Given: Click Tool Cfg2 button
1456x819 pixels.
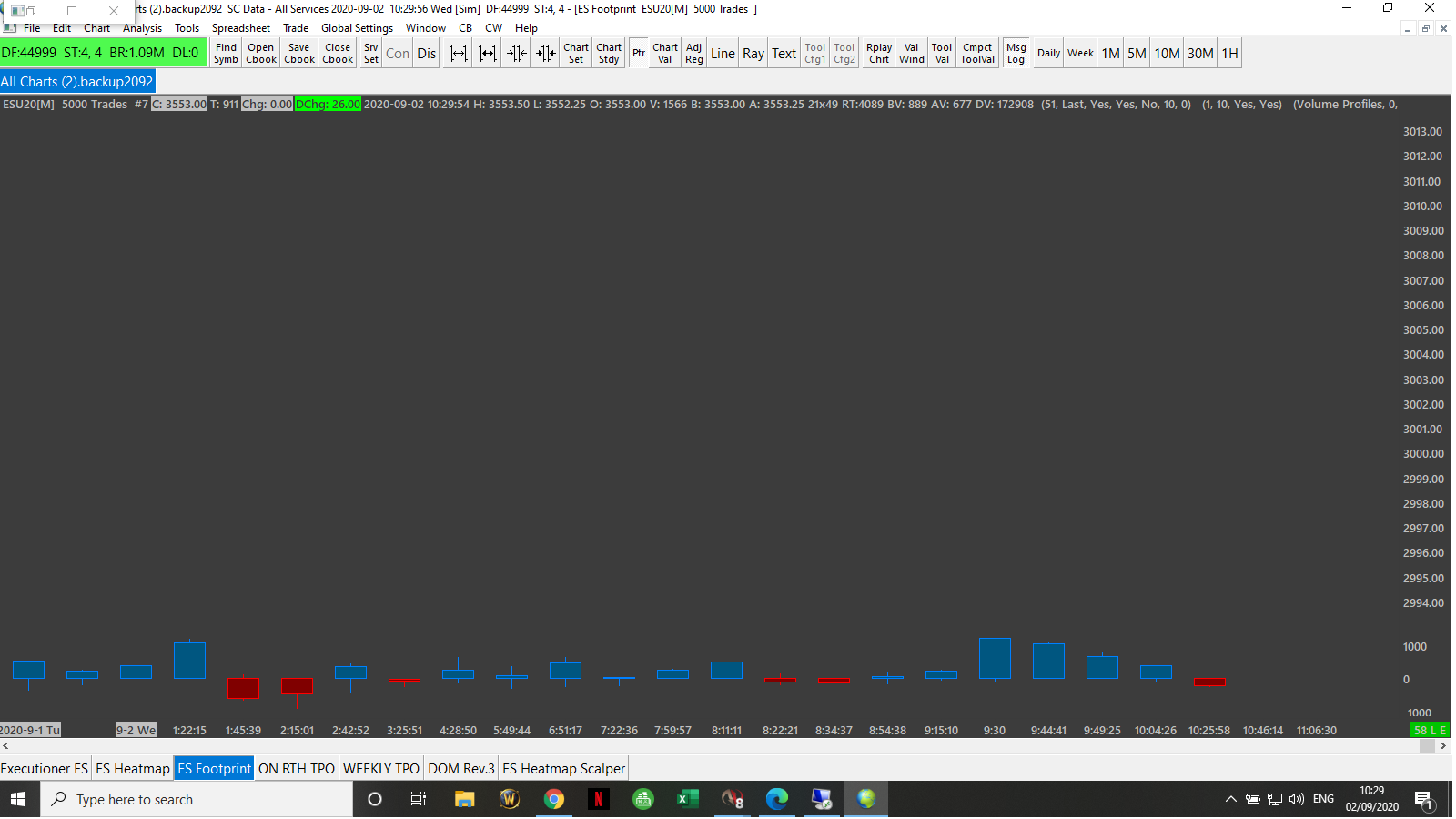Looking at the screenshot, I should (844, 54).
